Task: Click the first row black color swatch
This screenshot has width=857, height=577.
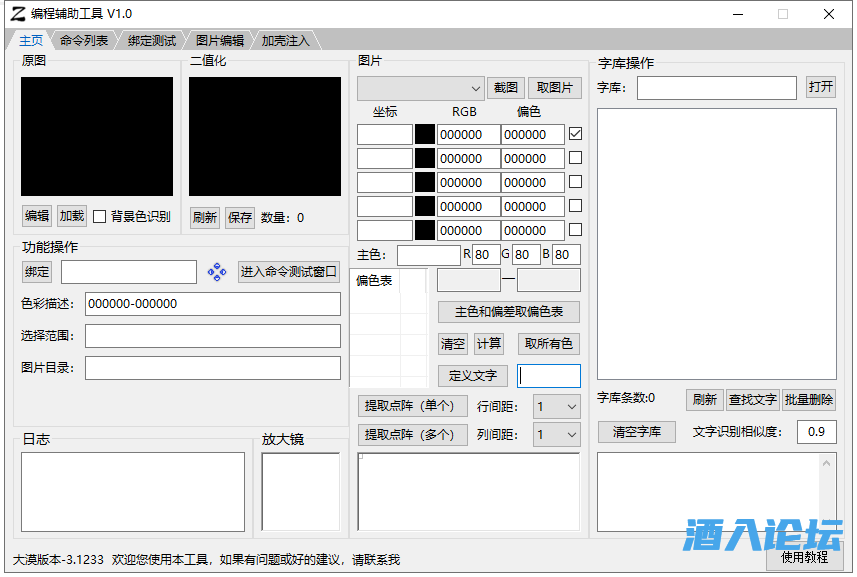Action: [425, 134]
